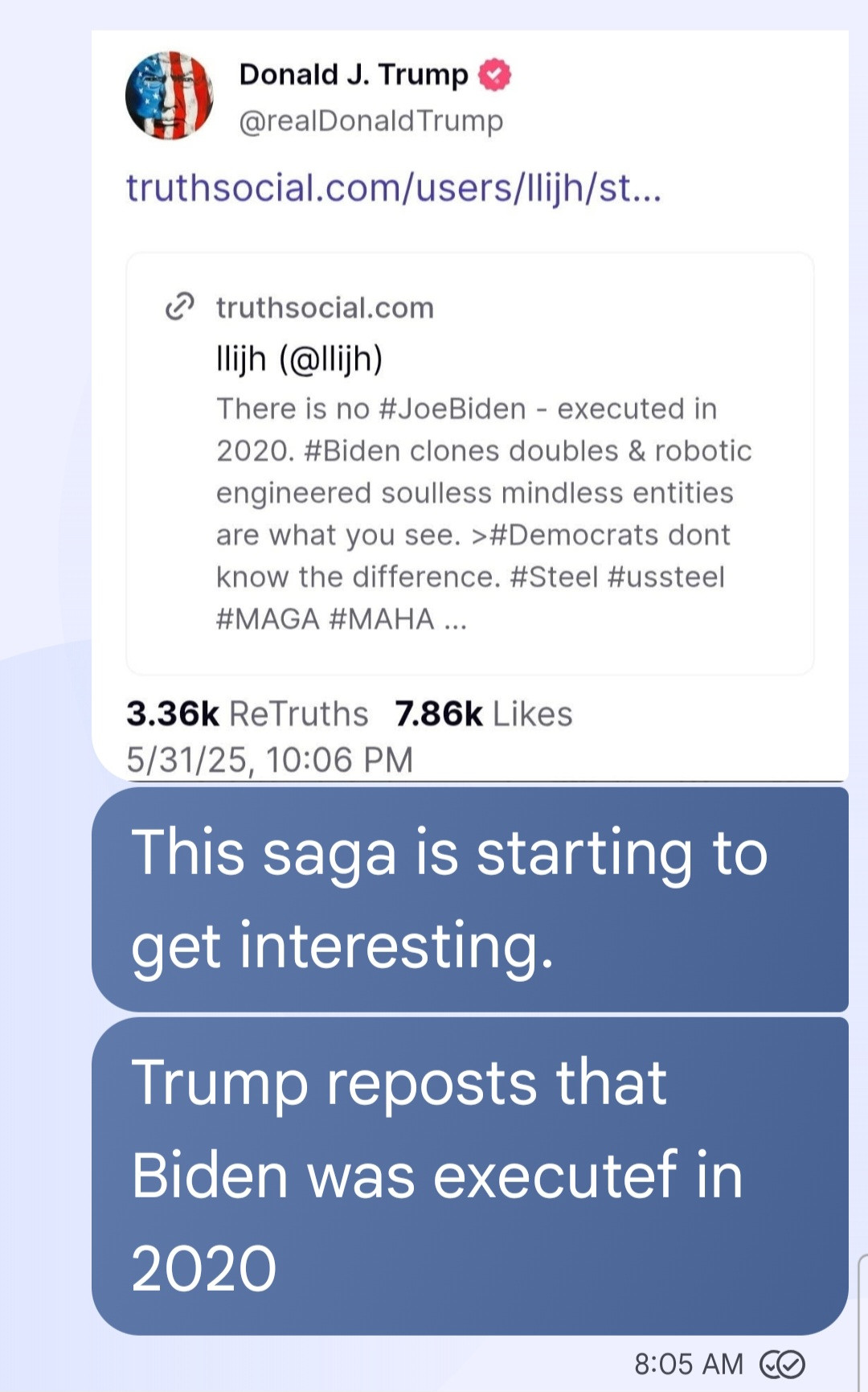This screenshot has height=1392, width=868.
Task: Tap the #MAHA hashtag in preview
Action: click(x=382, y=619)
